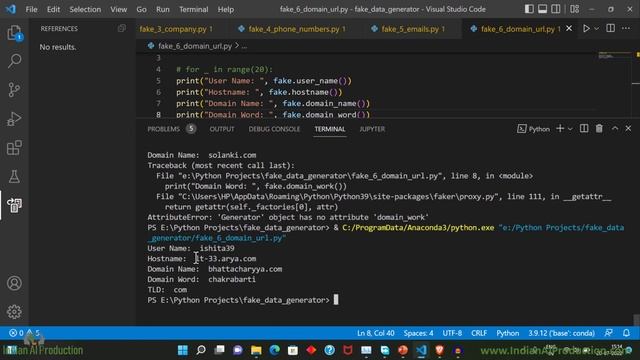Image resolution: width=640 pixels, height=360 pixels.
Task: Open Brave browser from taskbar
Action: click(440, 350)
